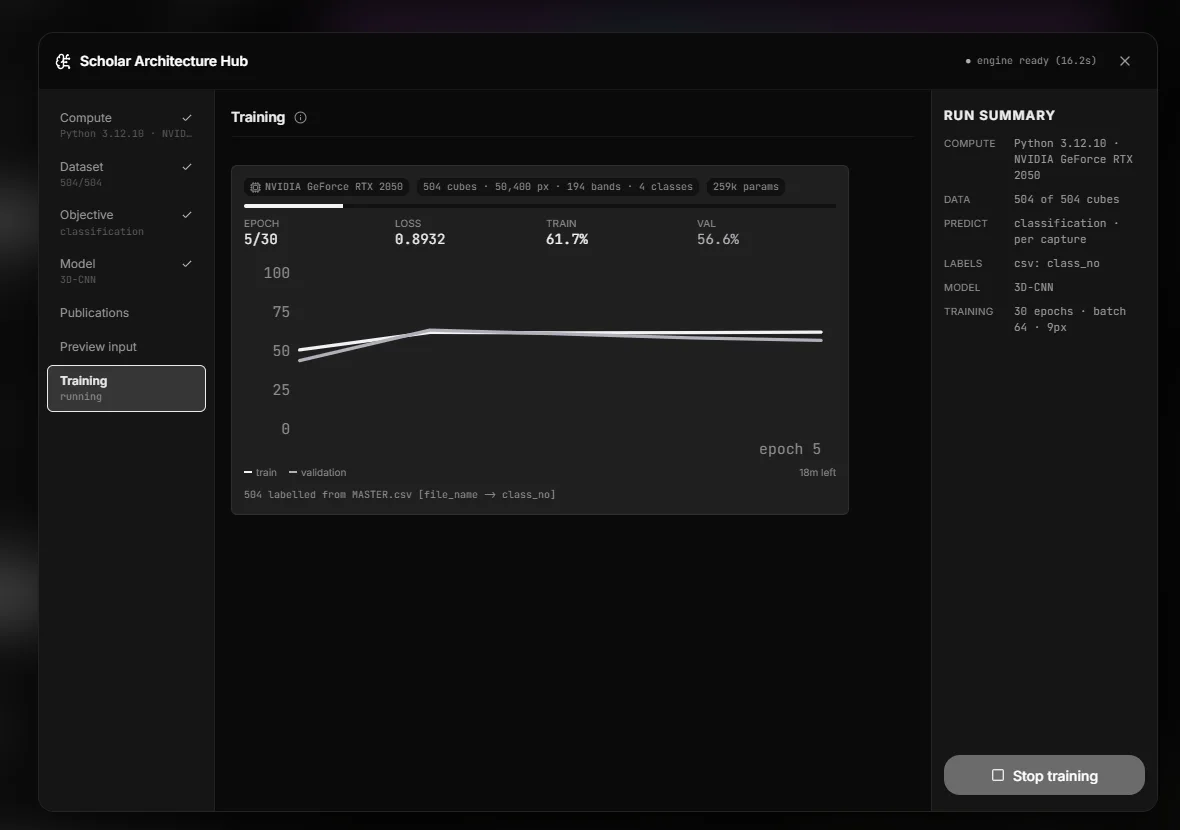Click the checkmark on the Dataset step

pos(187,166)
